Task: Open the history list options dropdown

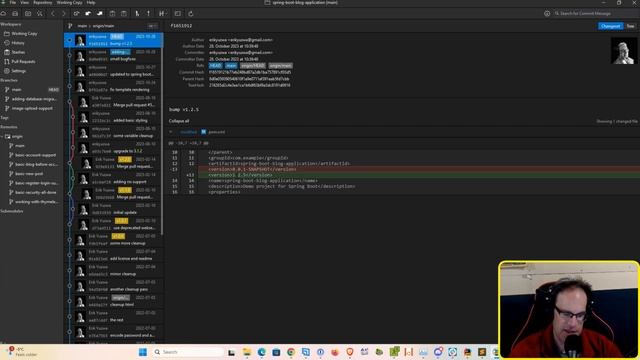Action: click(x=152, y=26)
